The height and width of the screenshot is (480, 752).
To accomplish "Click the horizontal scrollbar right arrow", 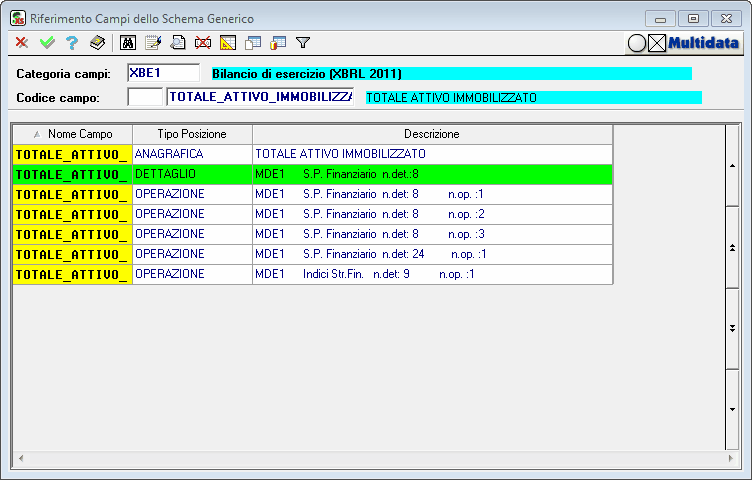I will tap(730, 458).
